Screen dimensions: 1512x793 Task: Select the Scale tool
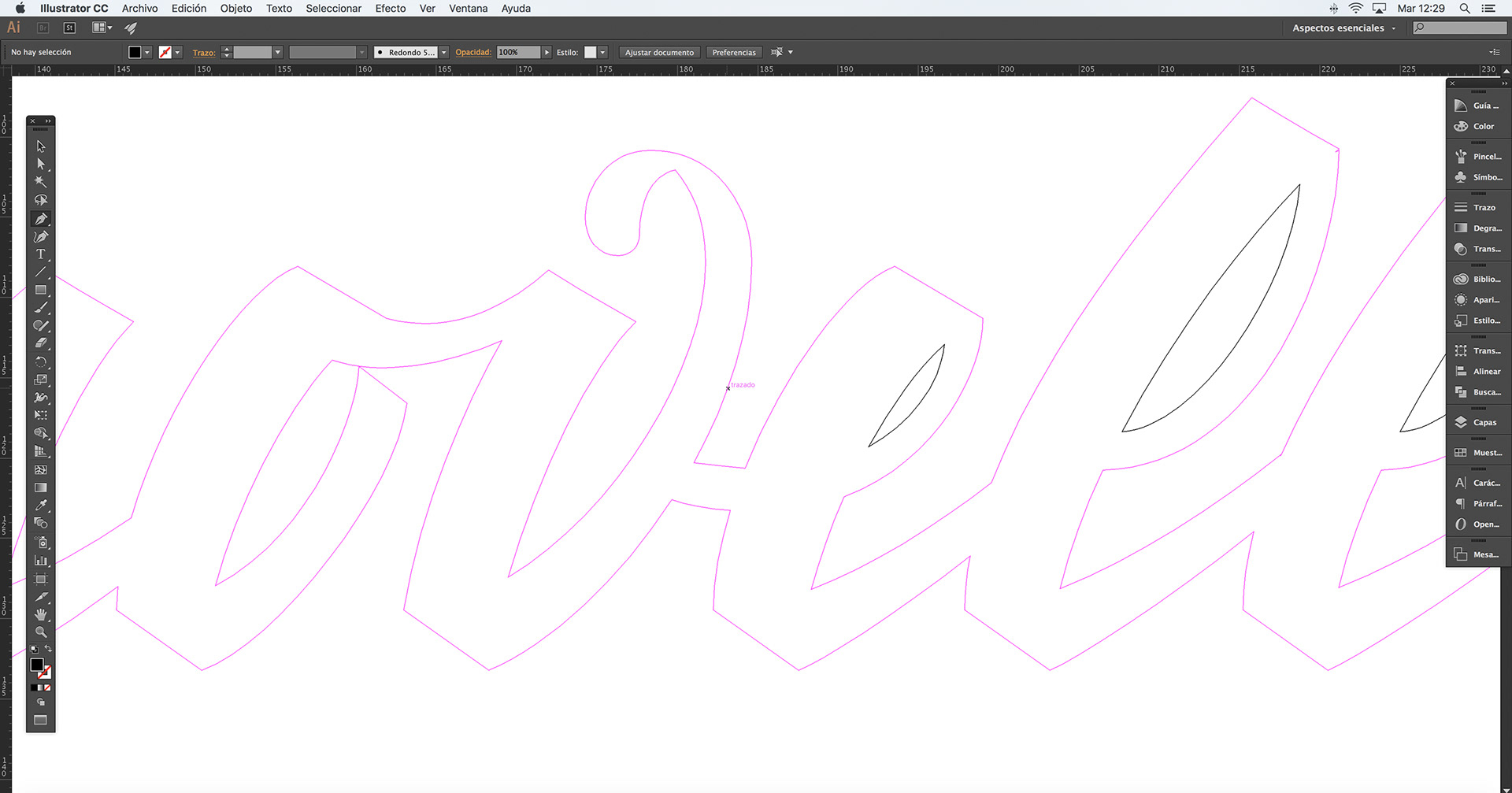[x=41, y=380]
